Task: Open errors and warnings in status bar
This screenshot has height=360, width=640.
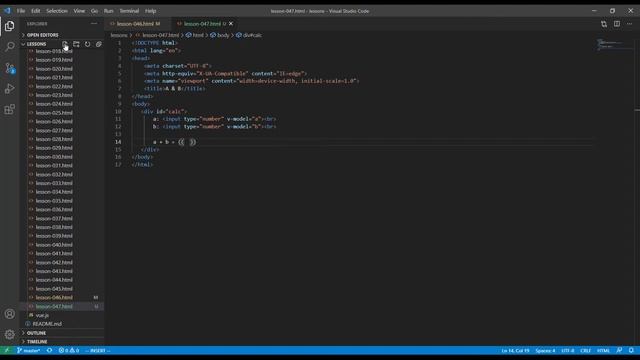Action: point(69,350)
